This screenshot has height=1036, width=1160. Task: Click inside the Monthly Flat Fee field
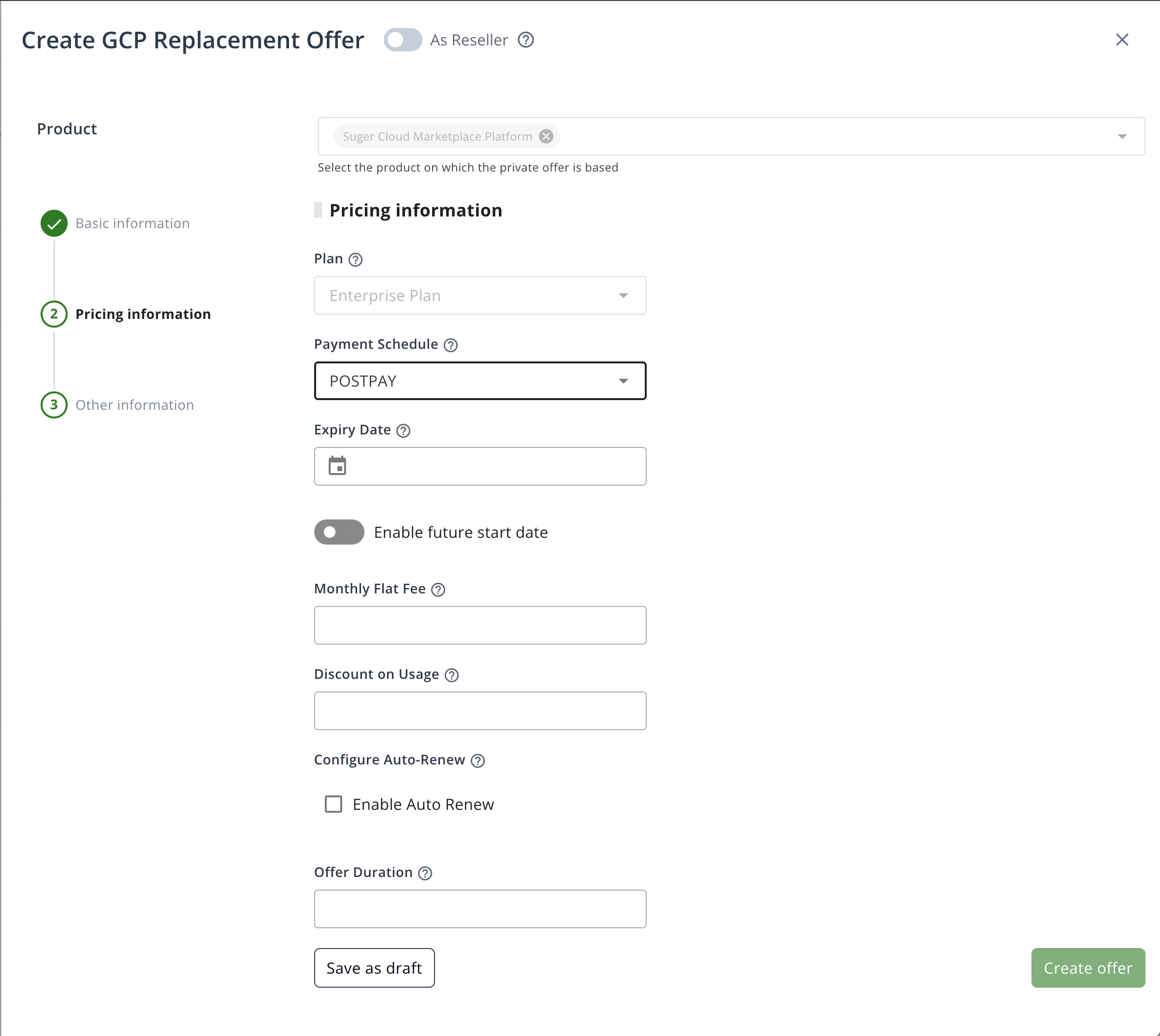point(480,625)
